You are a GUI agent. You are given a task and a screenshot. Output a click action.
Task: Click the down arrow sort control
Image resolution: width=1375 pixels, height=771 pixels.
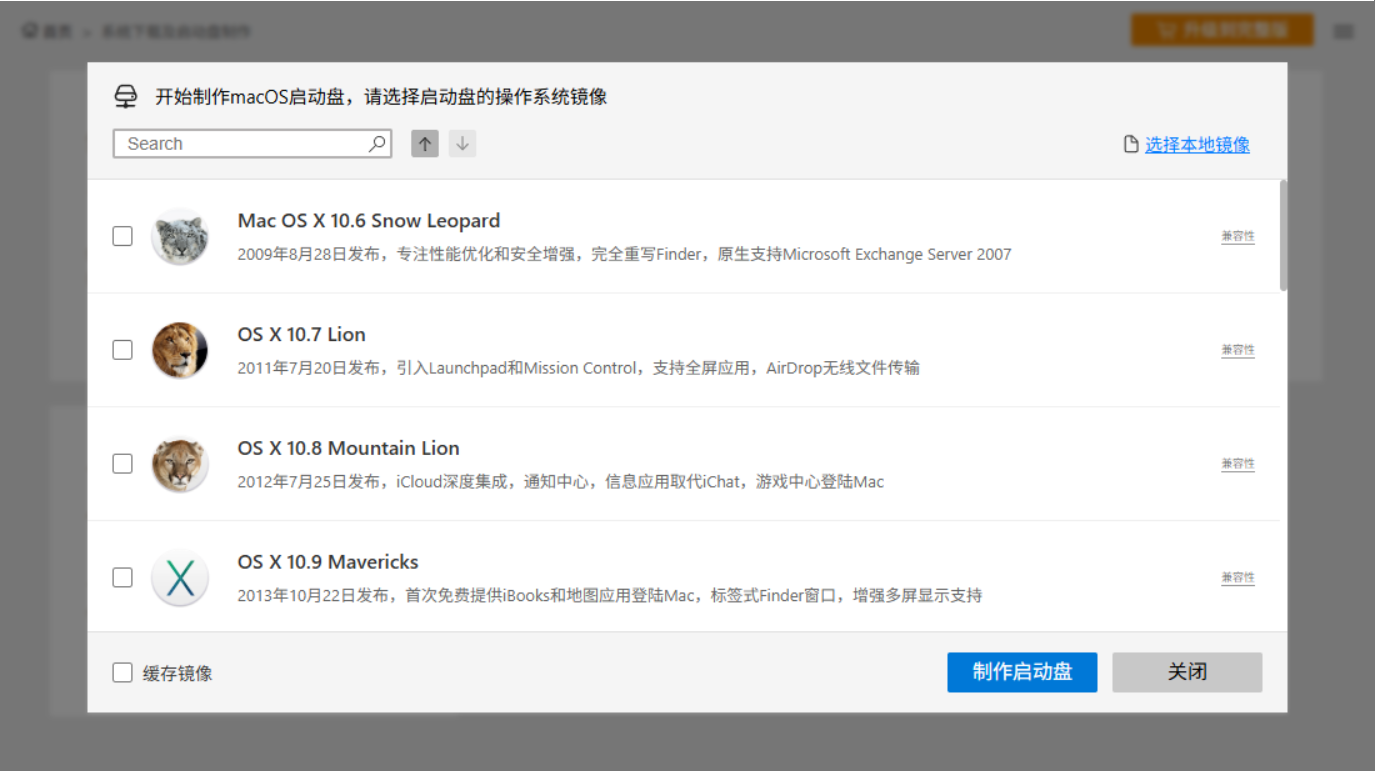click(461, 143)
